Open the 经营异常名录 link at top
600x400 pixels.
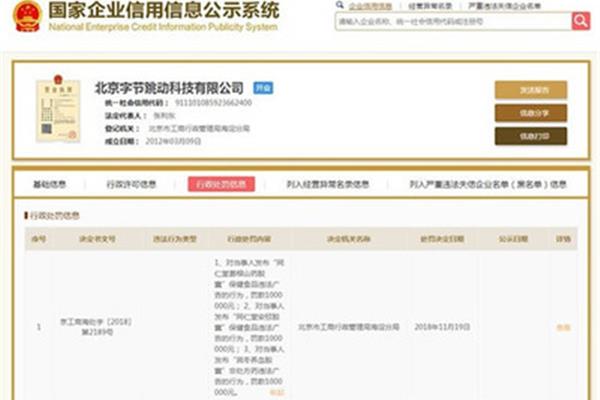[430, 6]
